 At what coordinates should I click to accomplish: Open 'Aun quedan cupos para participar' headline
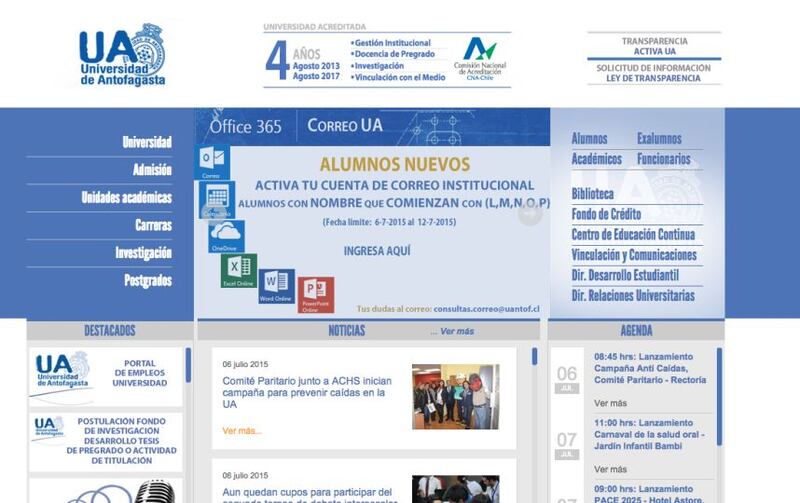[x=310, y=495]
